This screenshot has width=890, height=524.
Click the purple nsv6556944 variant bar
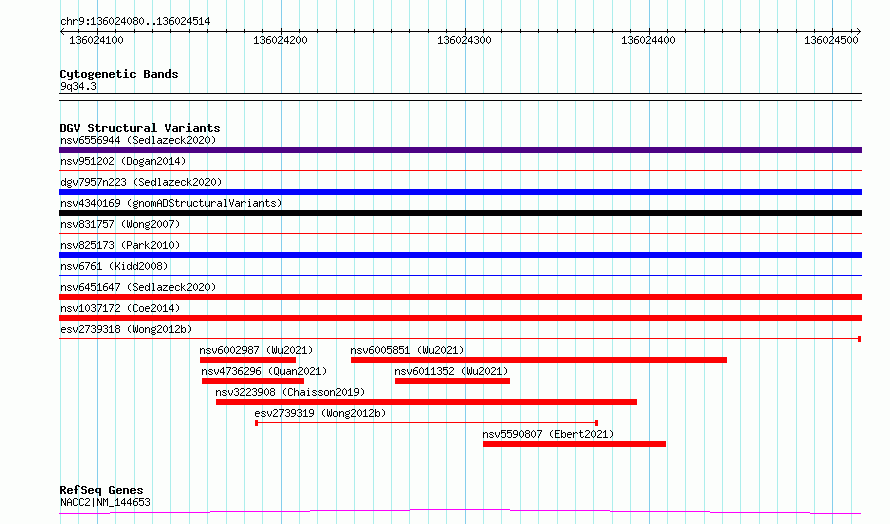click(x=460, y=150)
